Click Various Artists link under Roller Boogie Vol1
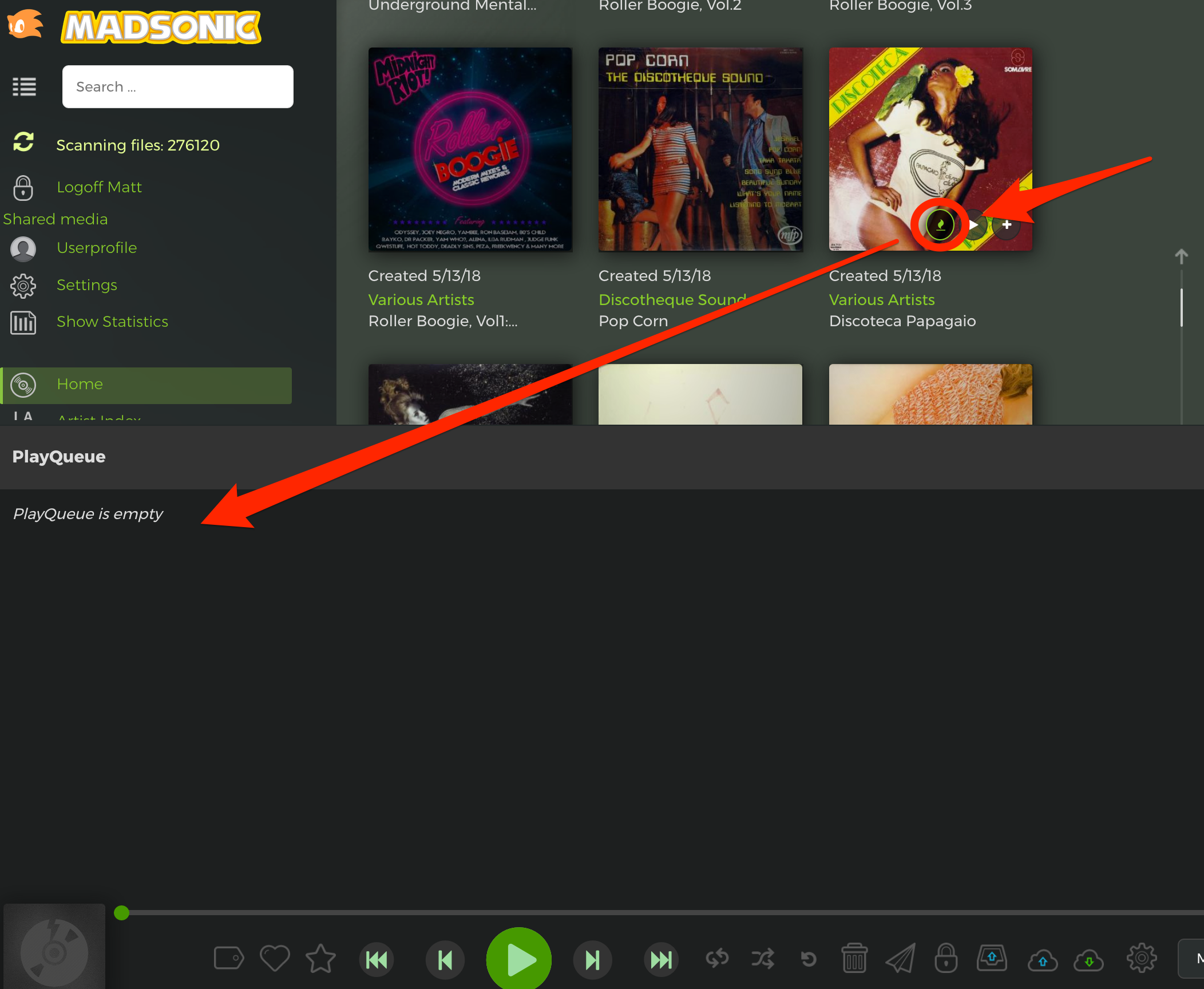The height and width of the screenshot is (989, 1204). [421, 300]
